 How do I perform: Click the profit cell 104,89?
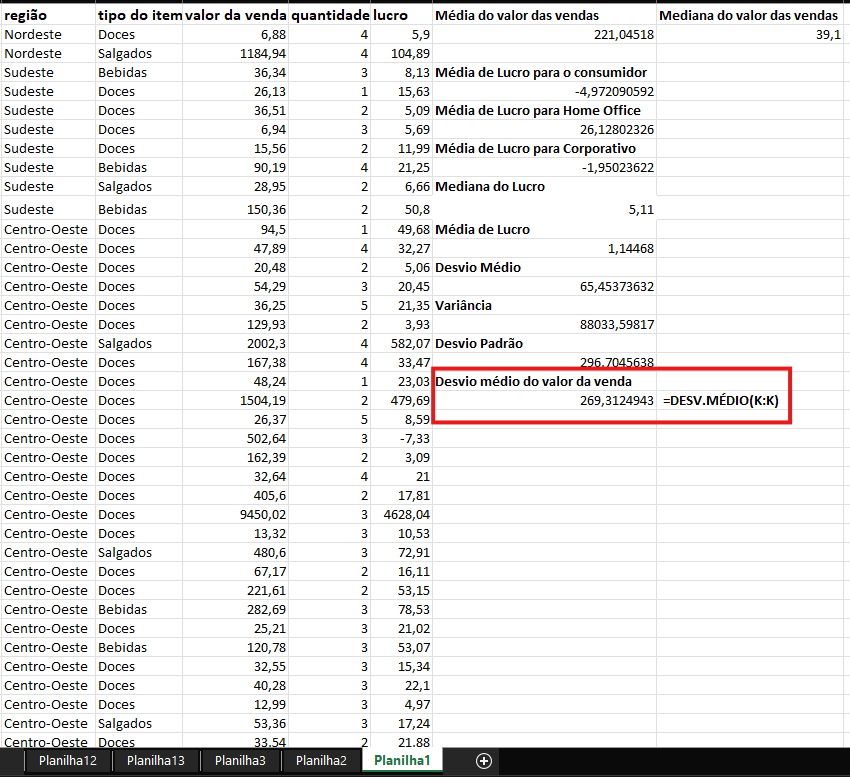pyautogui.click(x=401, y=53)
